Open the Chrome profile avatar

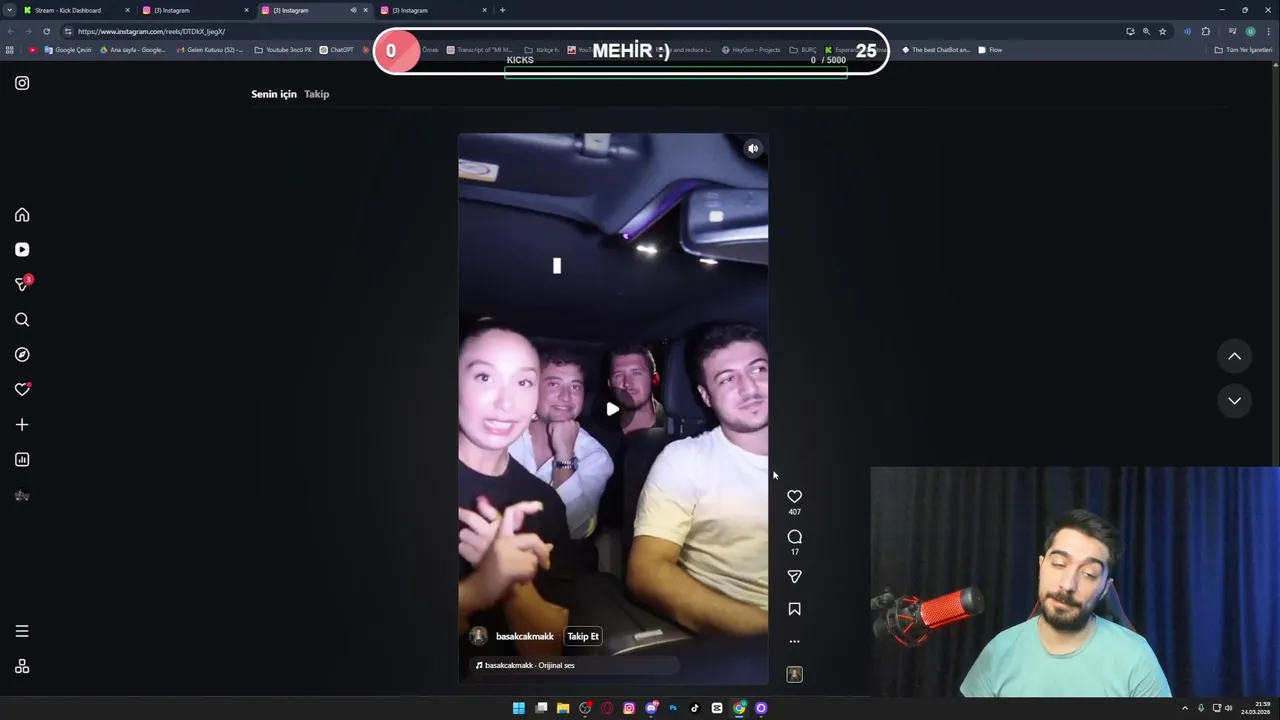1250,31
